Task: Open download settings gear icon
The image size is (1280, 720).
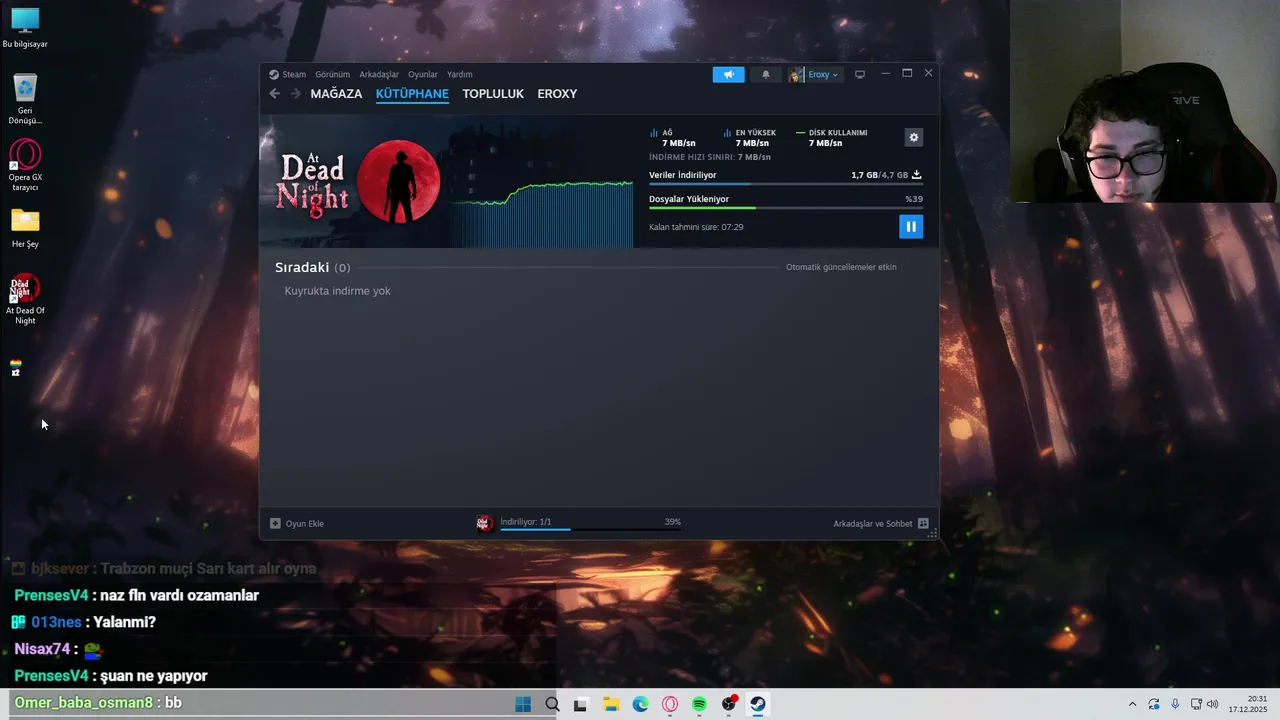Action: [x=913, y=137]
